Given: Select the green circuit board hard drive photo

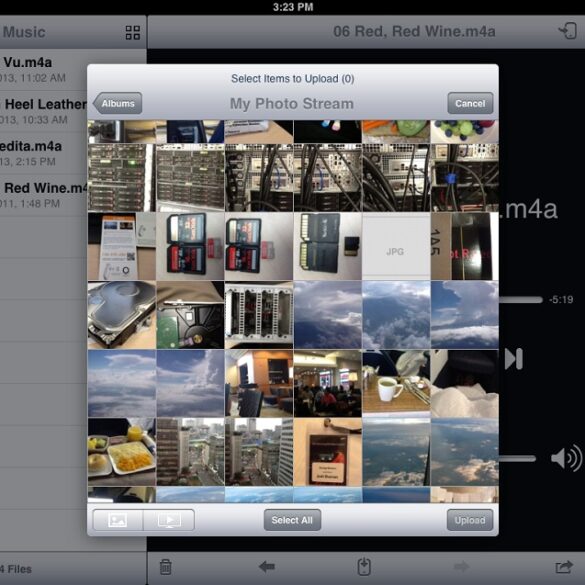Looking at the screenshot, I should pyautogui.click(x=190, y=315).
